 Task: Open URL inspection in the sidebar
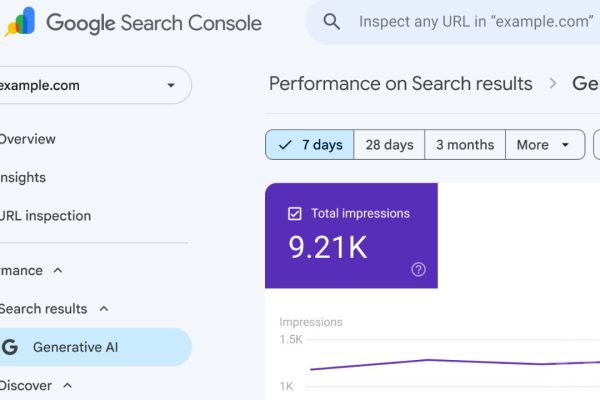coord(45,216)
